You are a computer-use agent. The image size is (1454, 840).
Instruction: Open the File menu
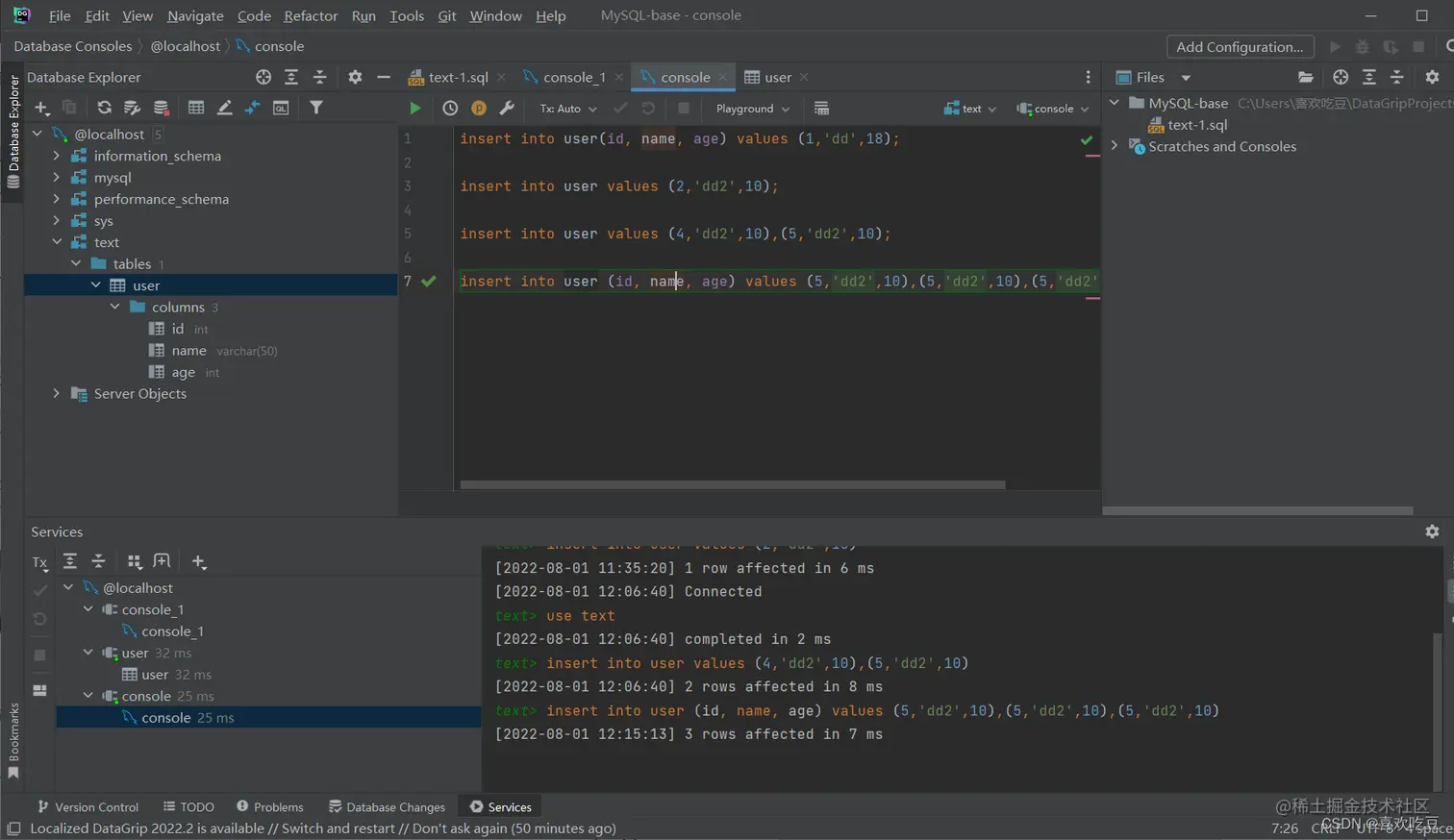[60, 15]
